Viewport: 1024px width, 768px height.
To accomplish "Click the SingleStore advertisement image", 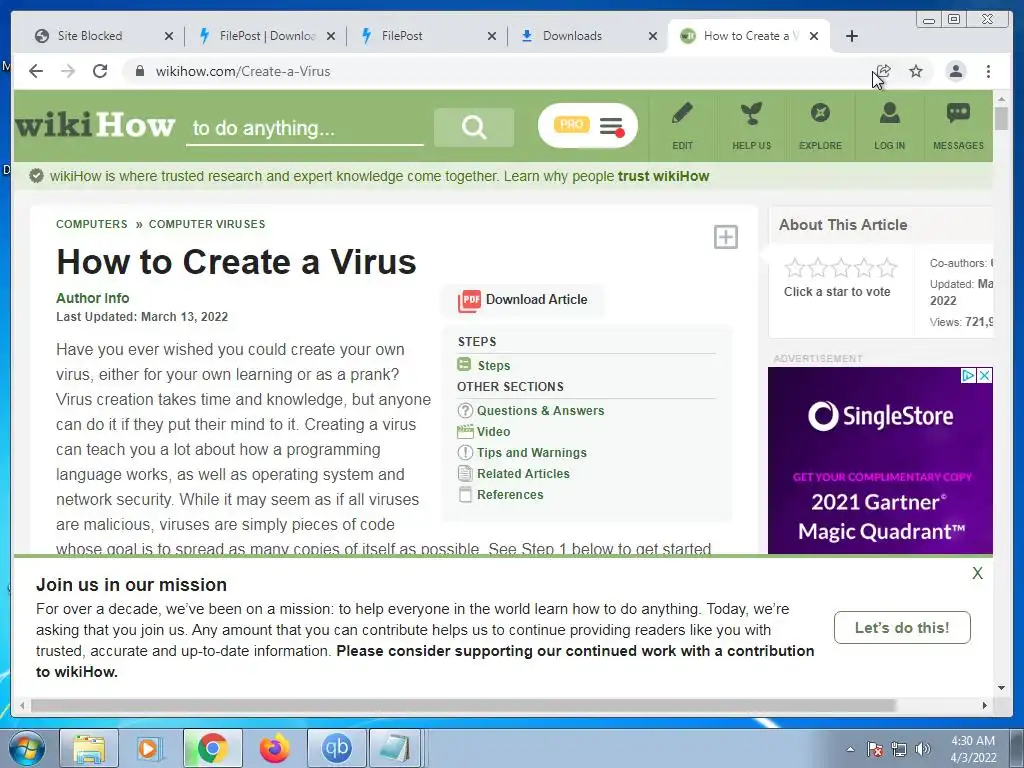I will tap(880, 461).
